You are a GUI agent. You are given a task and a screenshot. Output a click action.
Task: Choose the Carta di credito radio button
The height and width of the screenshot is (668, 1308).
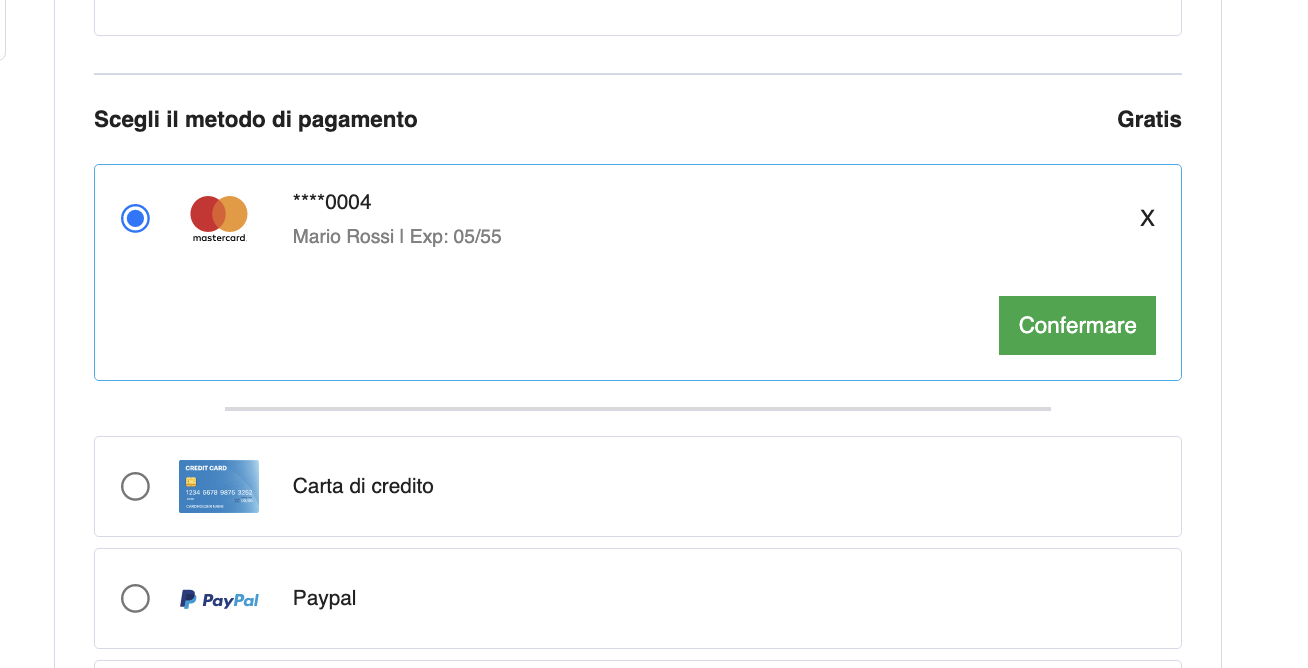tap(135, 486)
